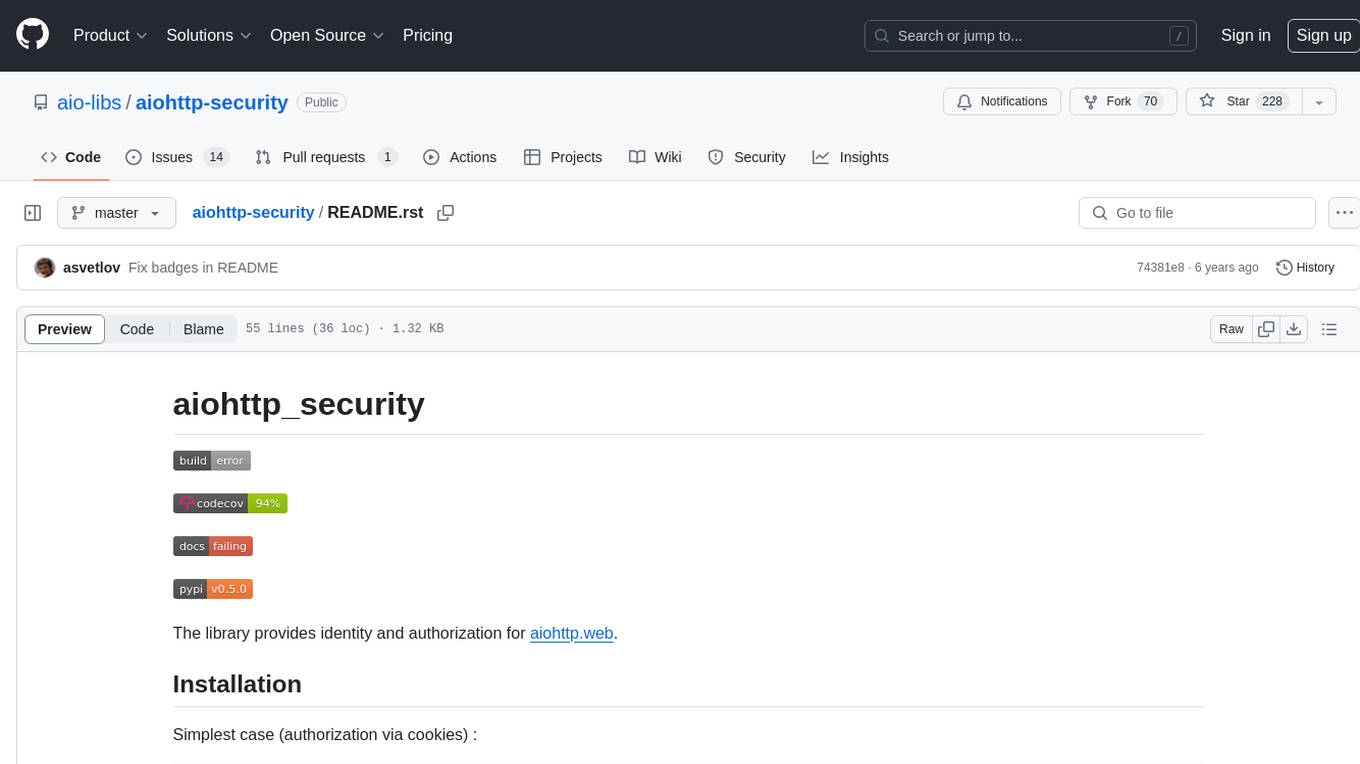View the file History
Screen dimensions: 1360x764
click(x=1305, y=268)
